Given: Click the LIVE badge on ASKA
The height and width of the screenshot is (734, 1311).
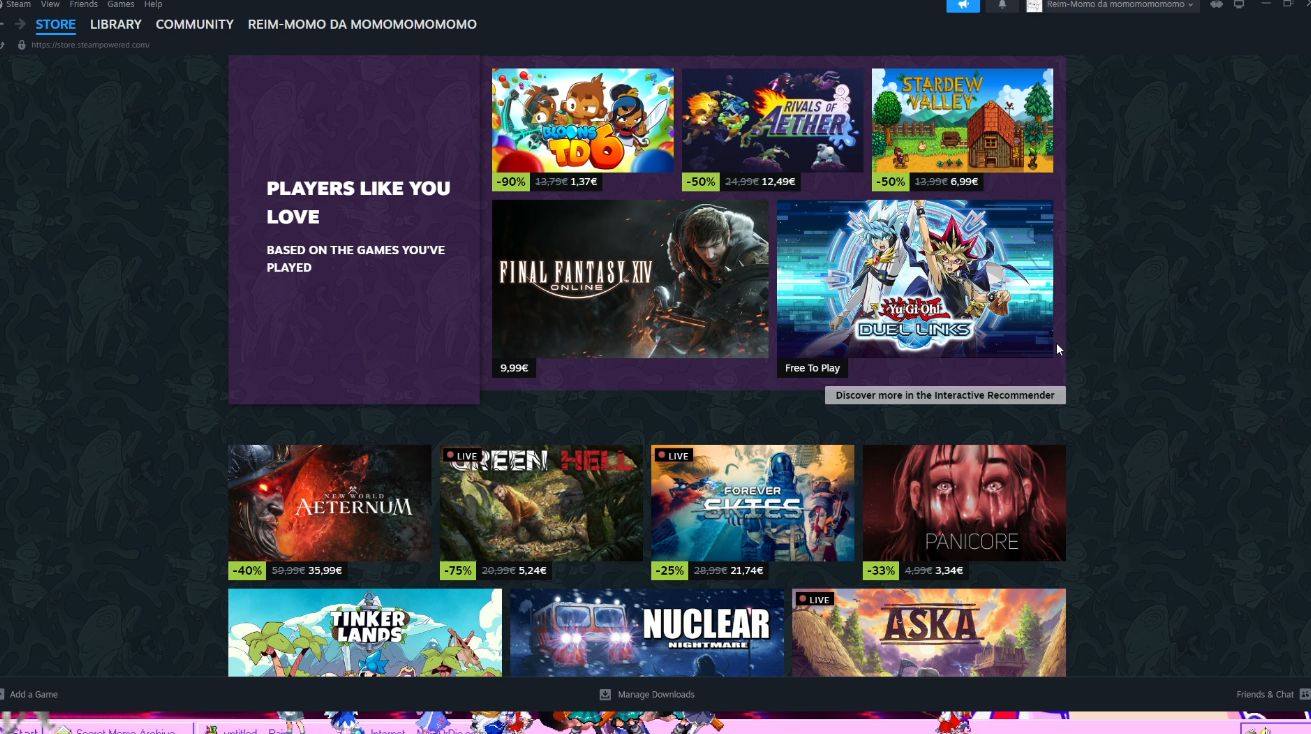Looking at the screenshot, I should click(815, 599).
